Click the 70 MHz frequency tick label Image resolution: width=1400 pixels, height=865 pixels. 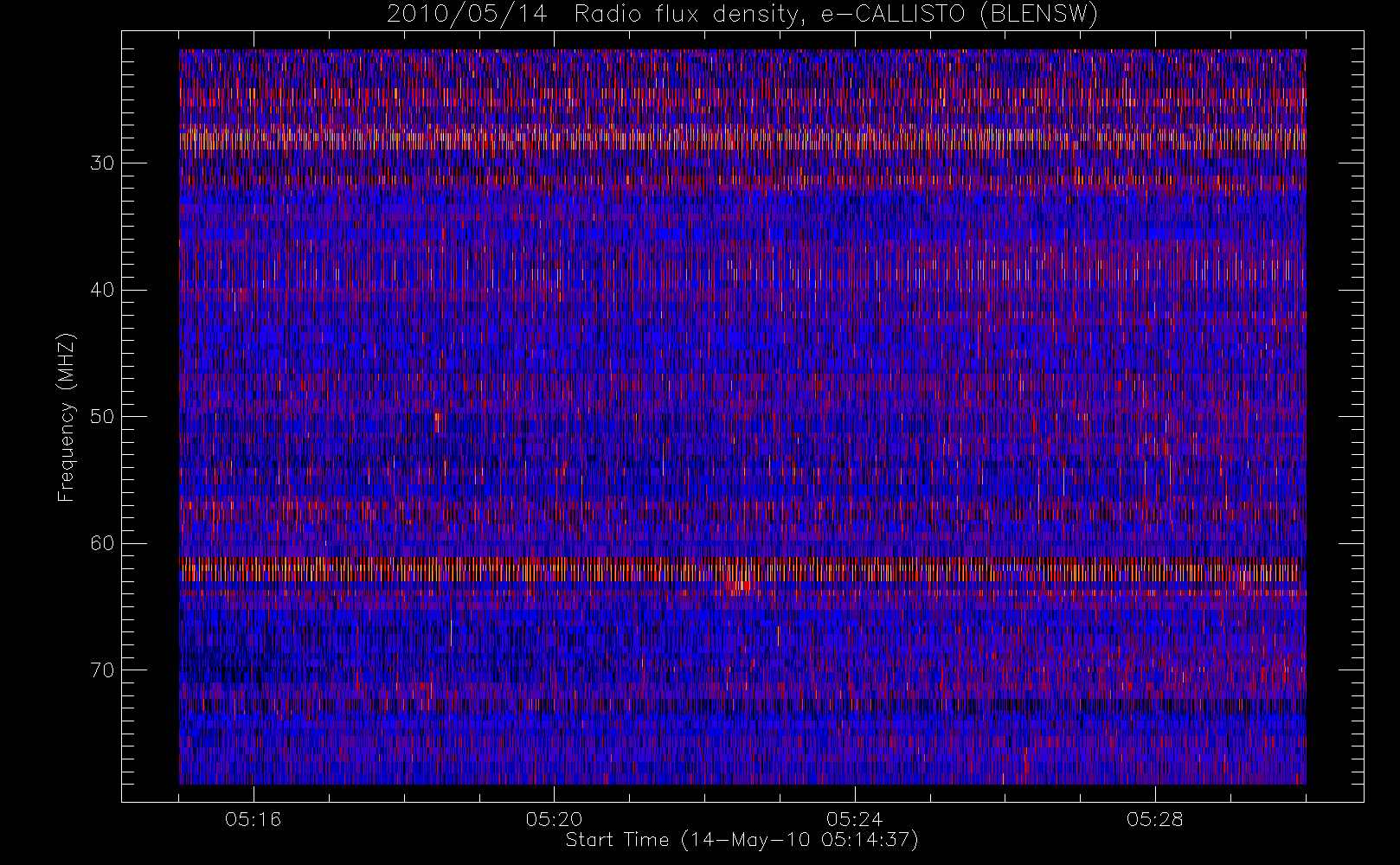102,670
